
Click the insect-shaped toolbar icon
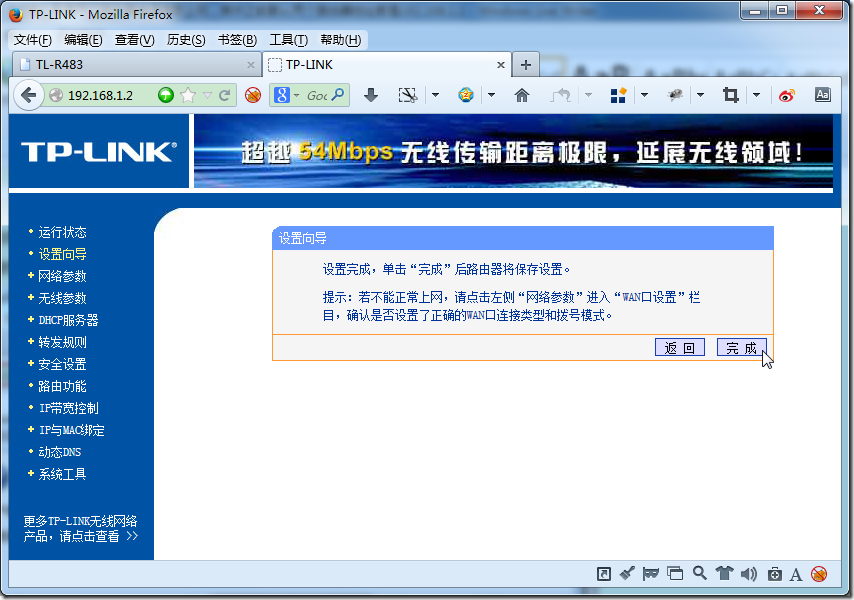click(675, 95)
